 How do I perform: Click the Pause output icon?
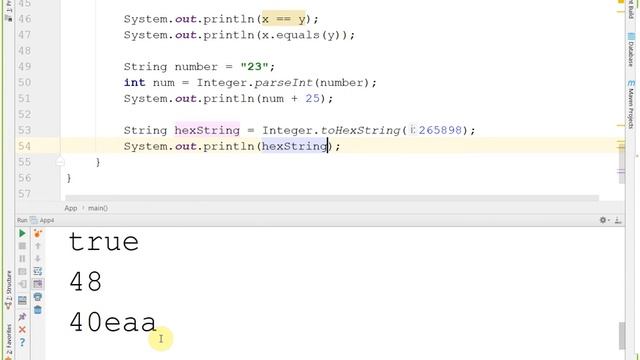pos(22,259)
